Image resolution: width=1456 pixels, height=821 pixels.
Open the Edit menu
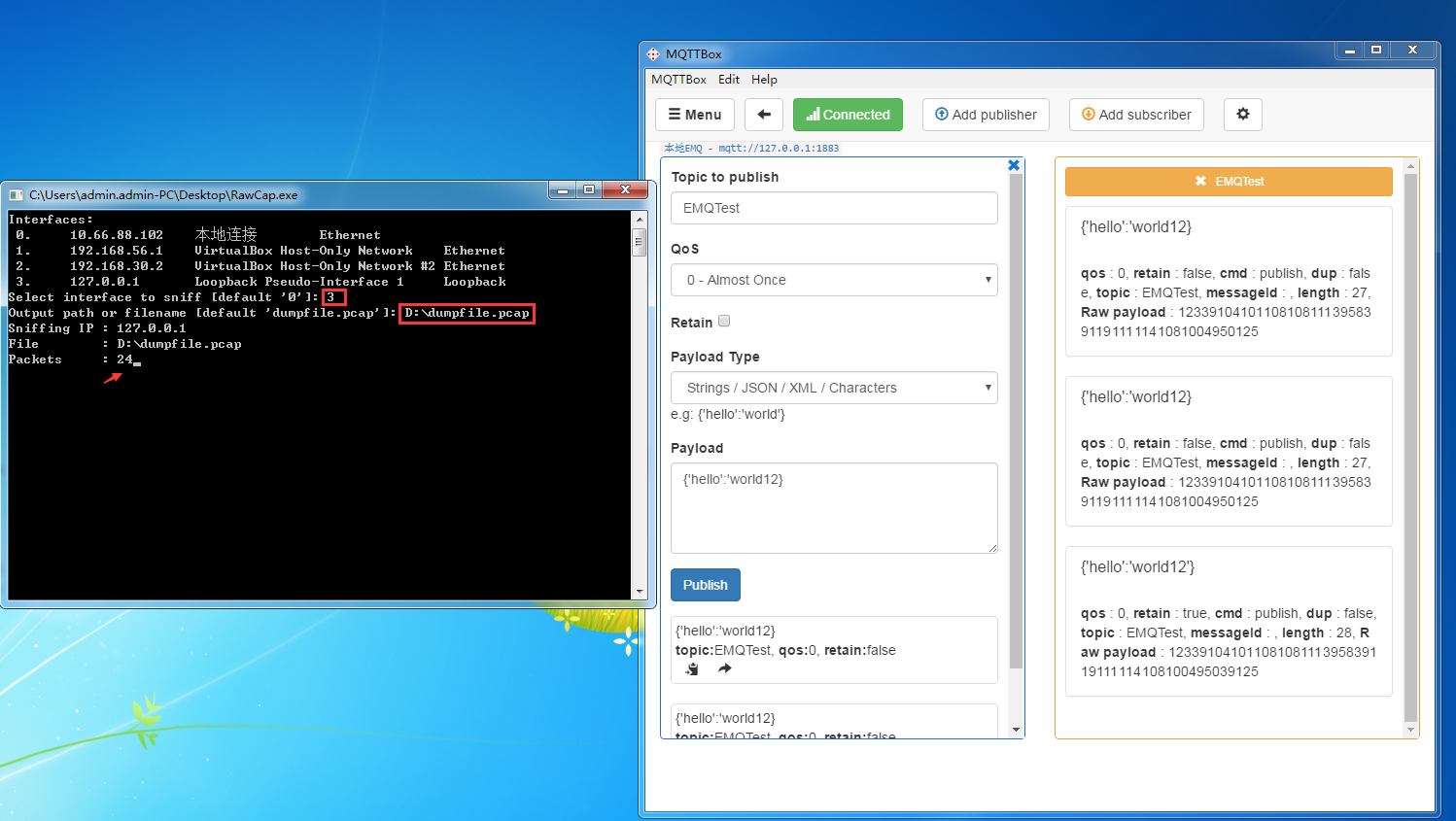729,80
